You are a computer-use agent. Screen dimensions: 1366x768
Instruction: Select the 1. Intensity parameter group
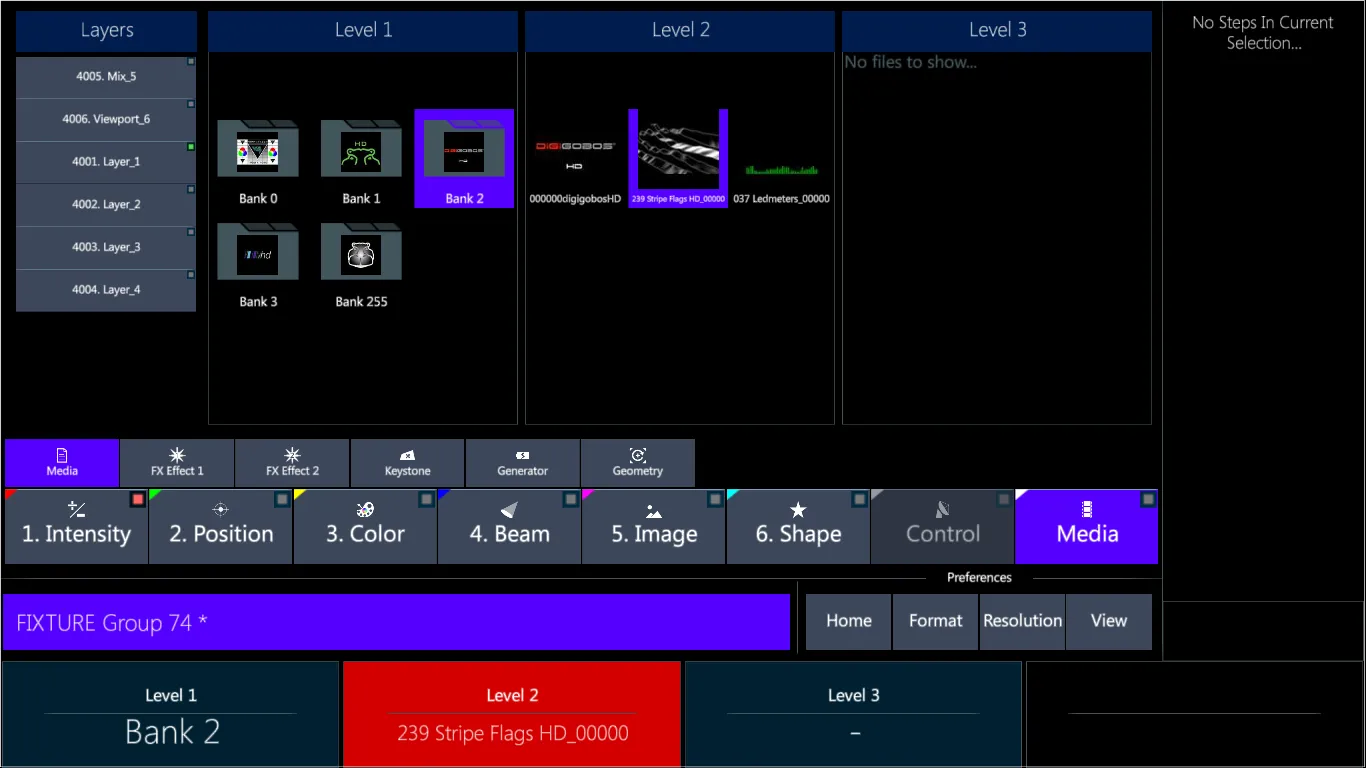(76, 526)
